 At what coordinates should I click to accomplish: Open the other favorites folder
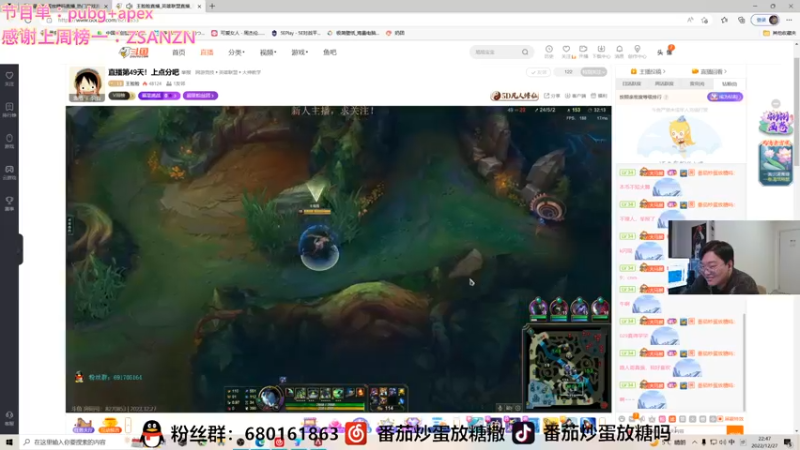779,33
